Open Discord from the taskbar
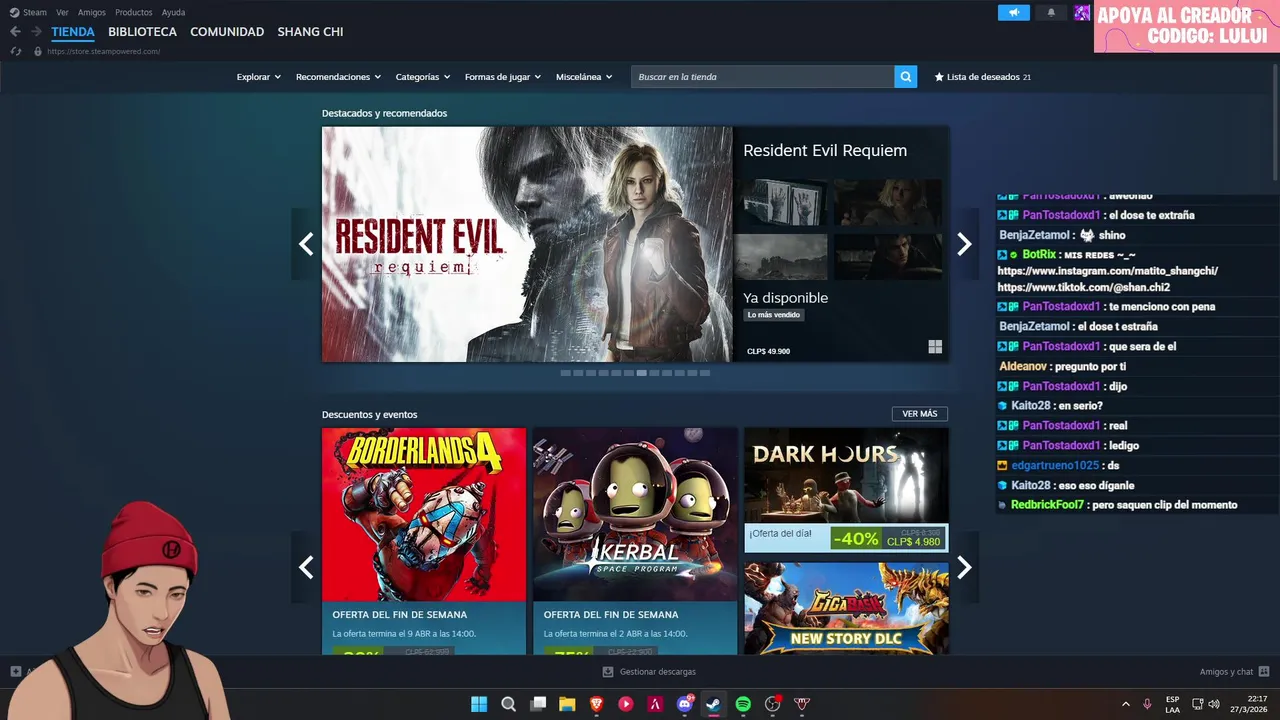Viewport: 1280px width, 720px height. pyautogui.click(x=685, y=704)
